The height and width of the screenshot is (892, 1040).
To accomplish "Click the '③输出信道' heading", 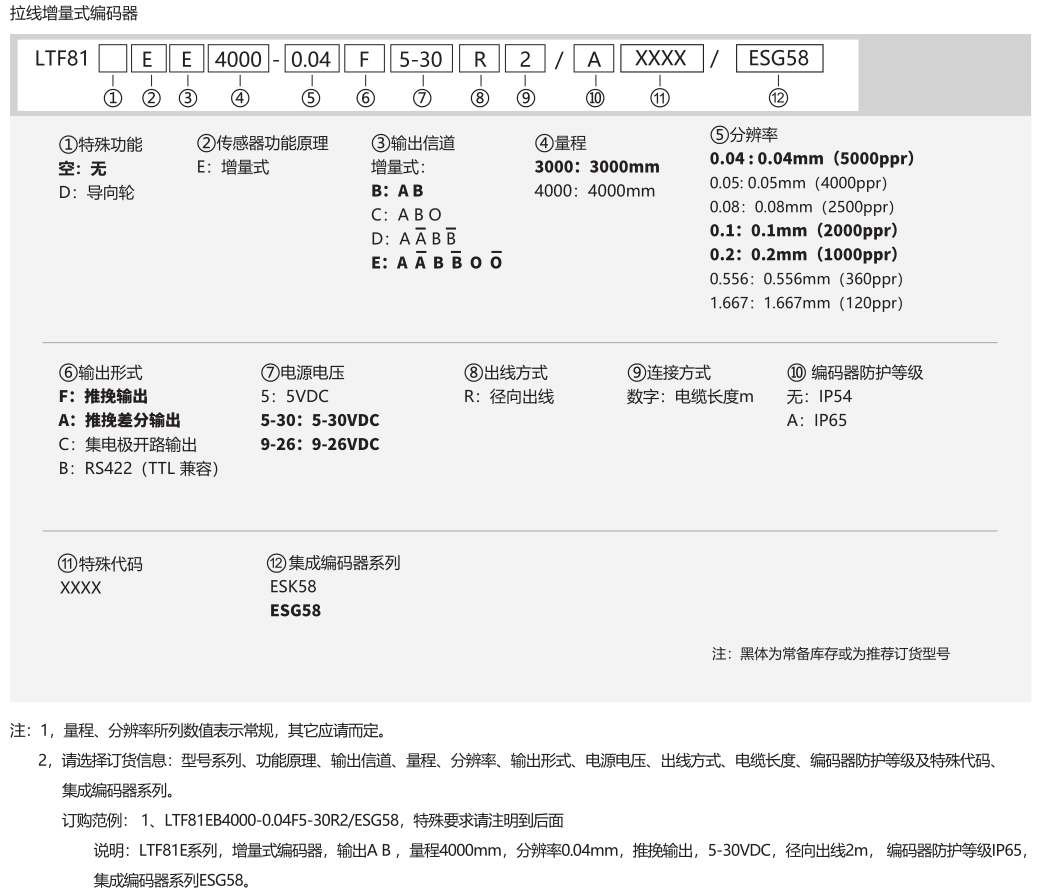I will point(413,143).
